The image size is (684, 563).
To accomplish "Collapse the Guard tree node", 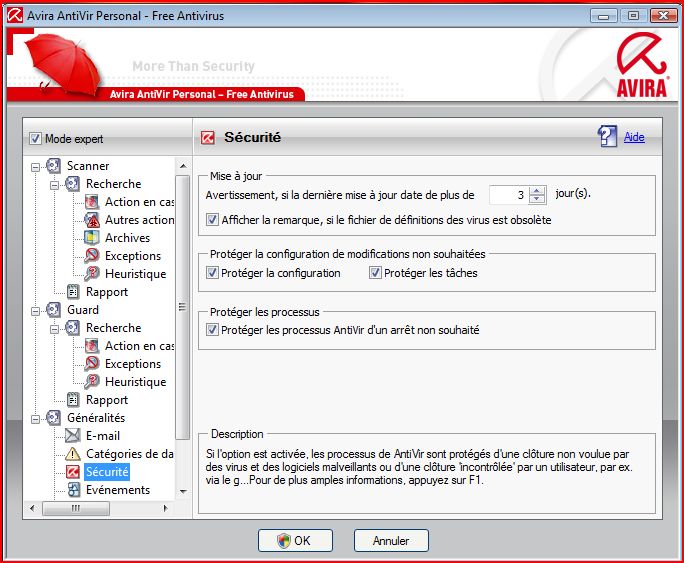I will (35, 311).
